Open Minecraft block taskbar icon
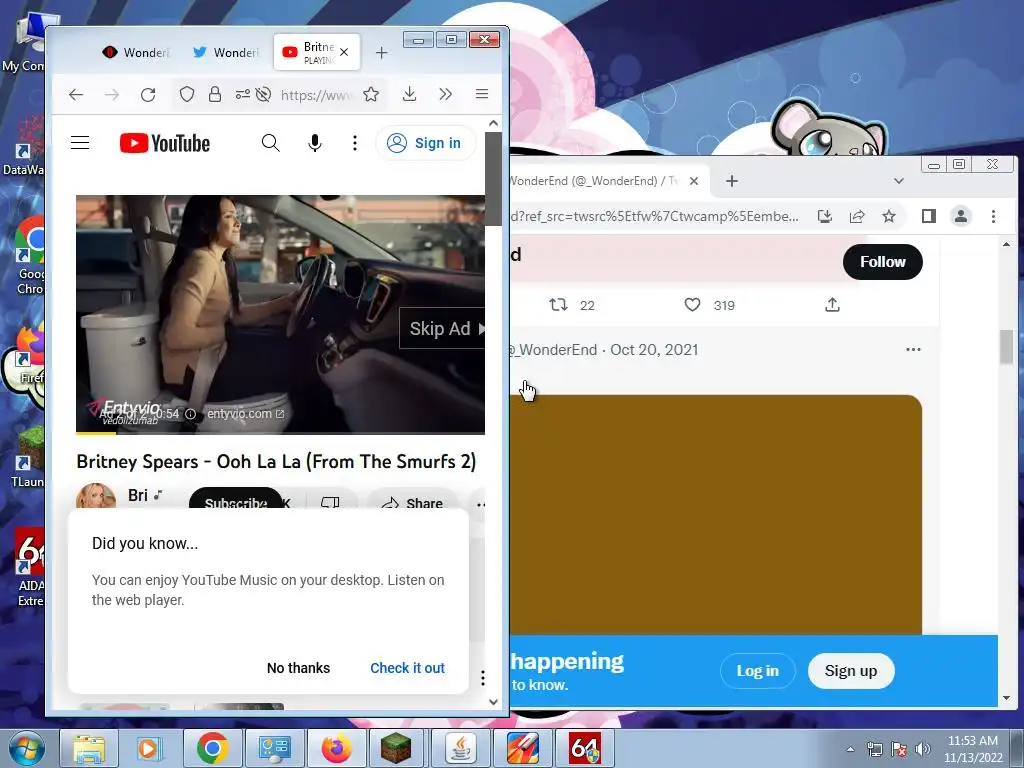Image resolution: width=1024 pixels, height=768 pixels. [x=396, y=748]
